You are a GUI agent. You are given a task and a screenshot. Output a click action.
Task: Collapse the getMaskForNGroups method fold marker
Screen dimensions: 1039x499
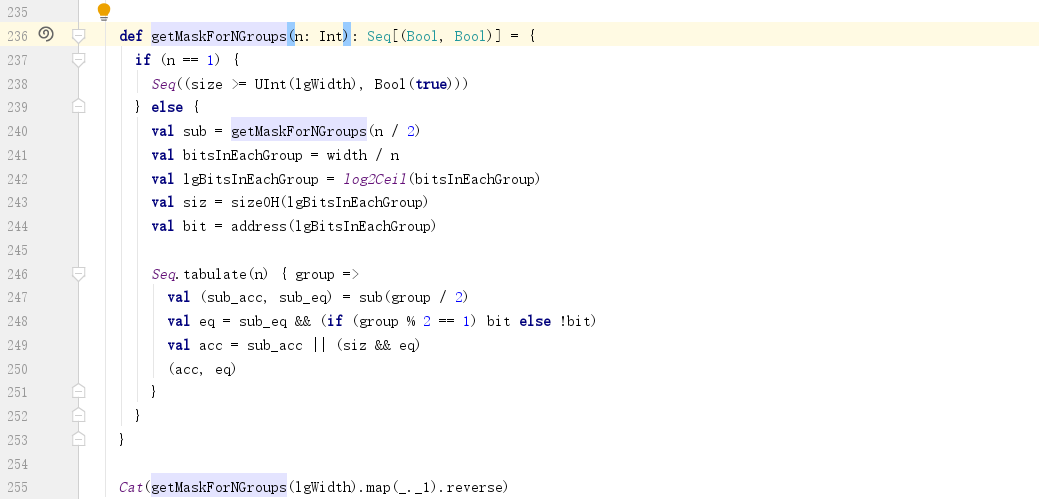pyautogui.click(x=78, y=36)
